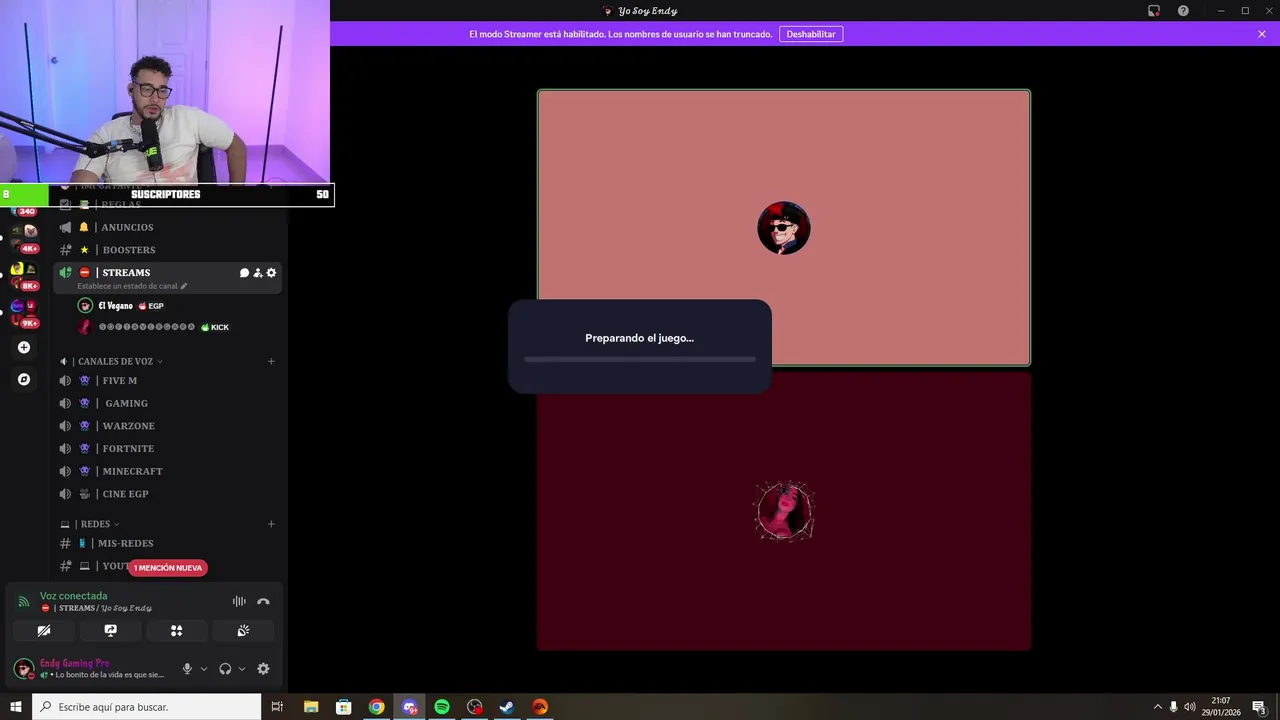Open Discord inbox icon in title bar
Image resolution: width=1280 pixels, height=720 pixels.
tap(1154, 11)
